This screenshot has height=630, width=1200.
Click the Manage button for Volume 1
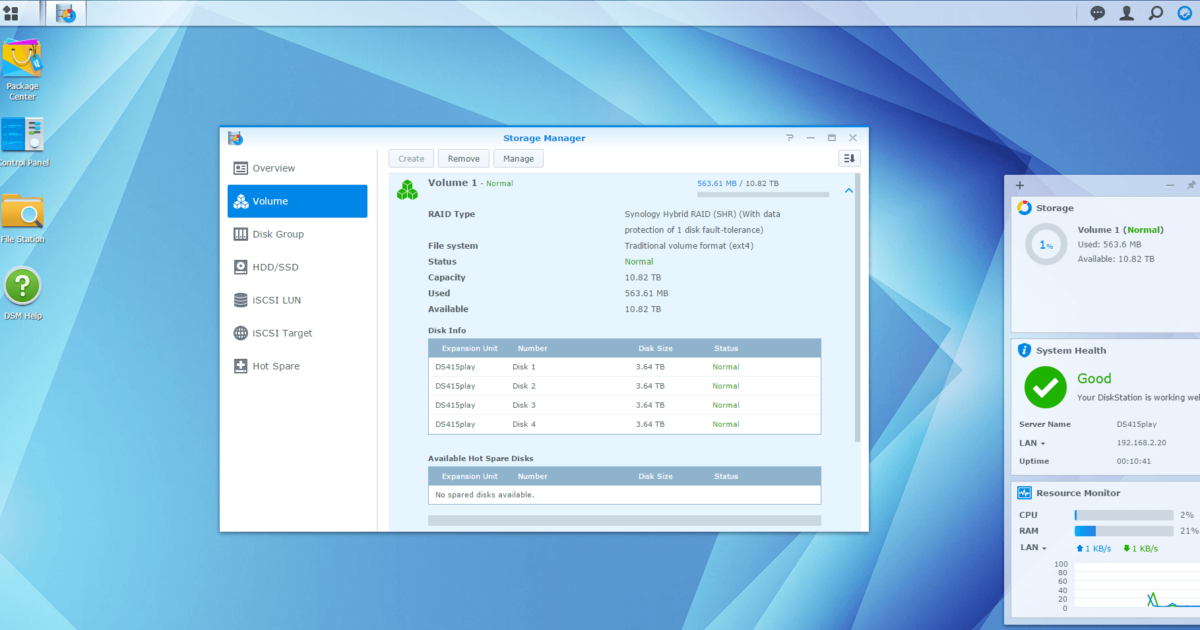coord(518,158)
